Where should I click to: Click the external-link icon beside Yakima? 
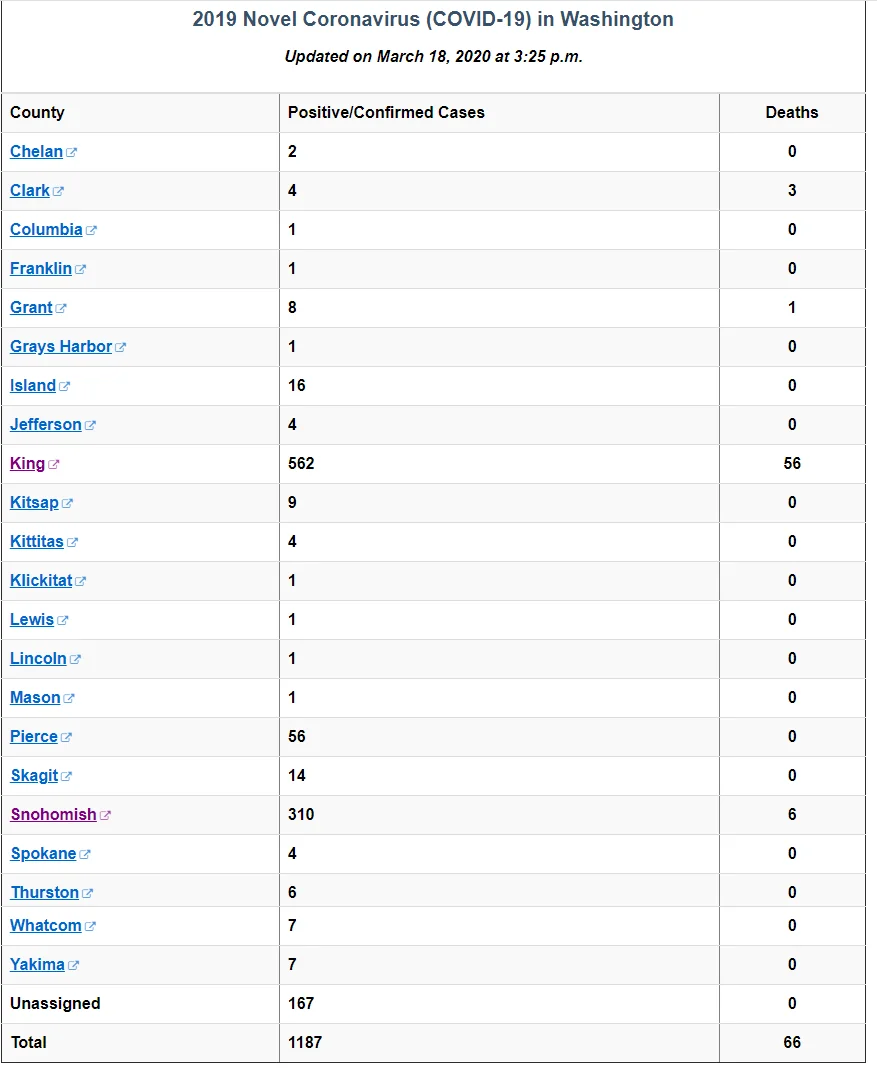(x=74, y=965)
